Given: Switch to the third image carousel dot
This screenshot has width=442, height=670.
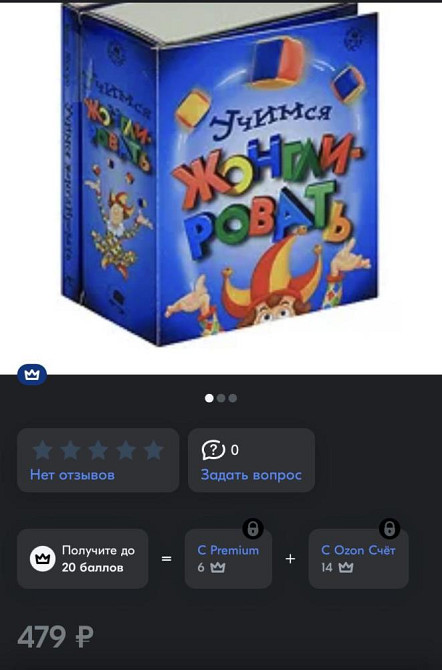Looking at the screenshot, I should pyautogui.click(x=233, y=398).
